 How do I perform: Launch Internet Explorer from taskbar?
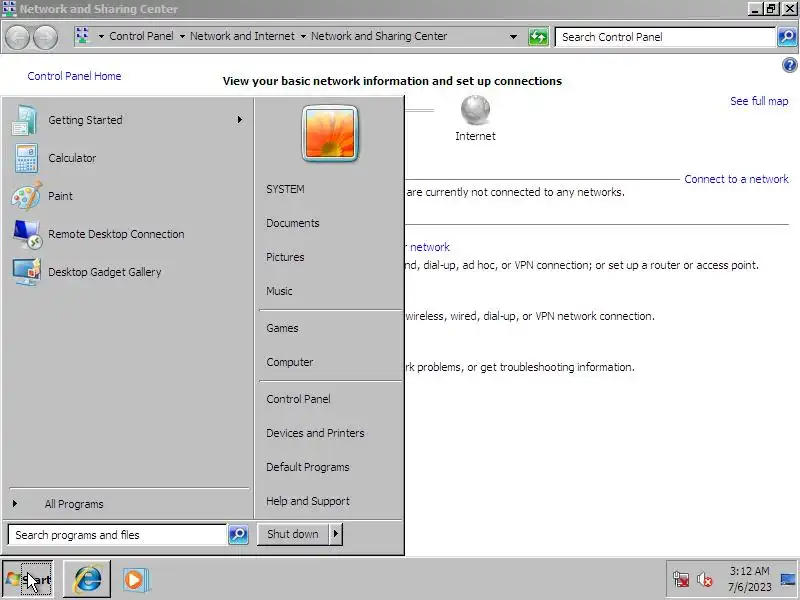pyautogui.click(x=87, y=579)
